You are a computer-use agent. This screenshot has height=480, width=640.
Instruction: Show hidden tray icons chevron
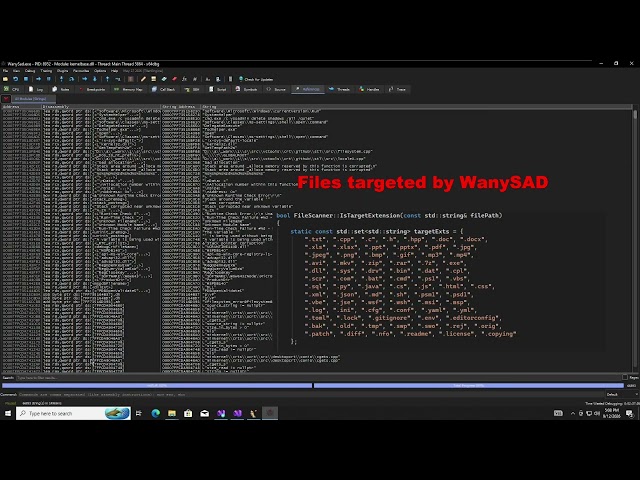click(x=573, y=413)
